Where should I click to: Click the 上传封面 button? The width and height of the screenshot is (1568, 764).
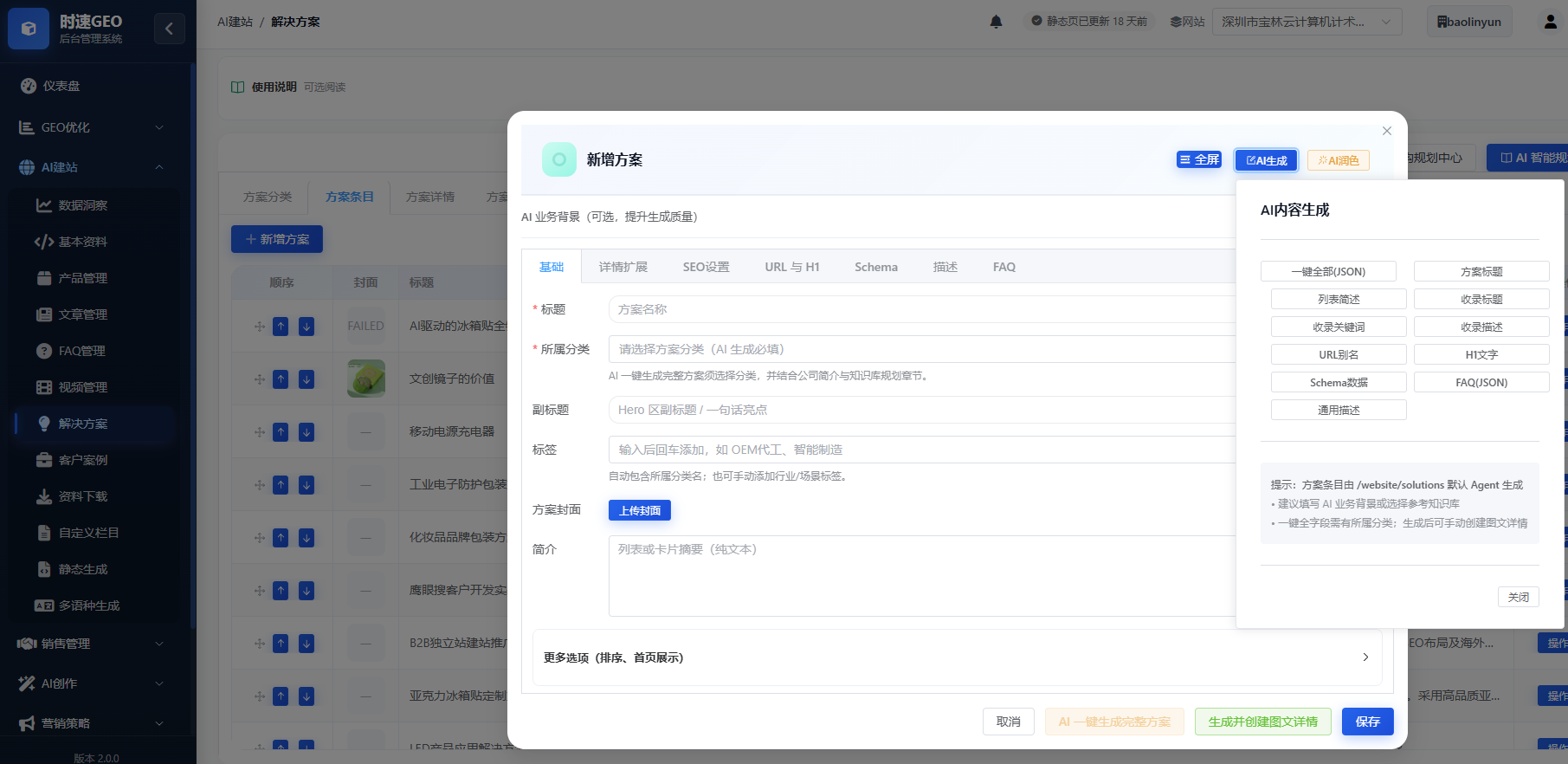[x=640, y=510]
